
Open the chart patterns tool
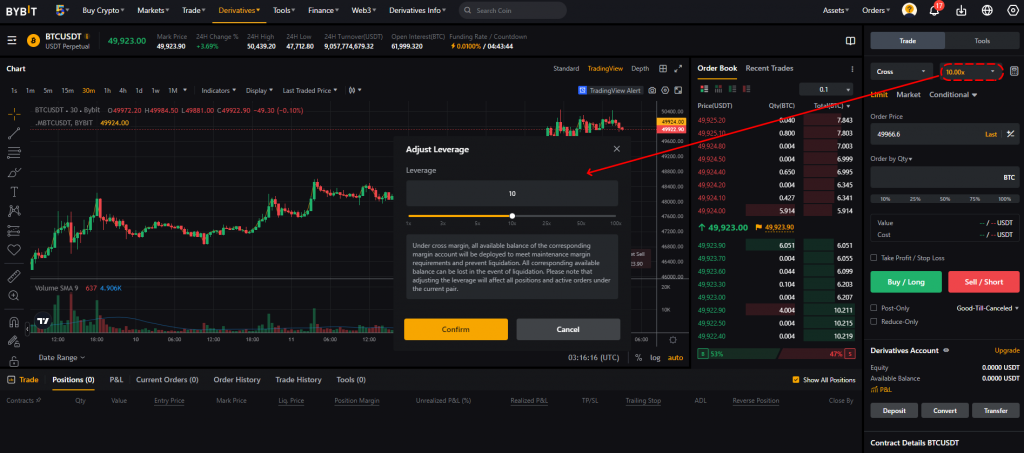14,211
